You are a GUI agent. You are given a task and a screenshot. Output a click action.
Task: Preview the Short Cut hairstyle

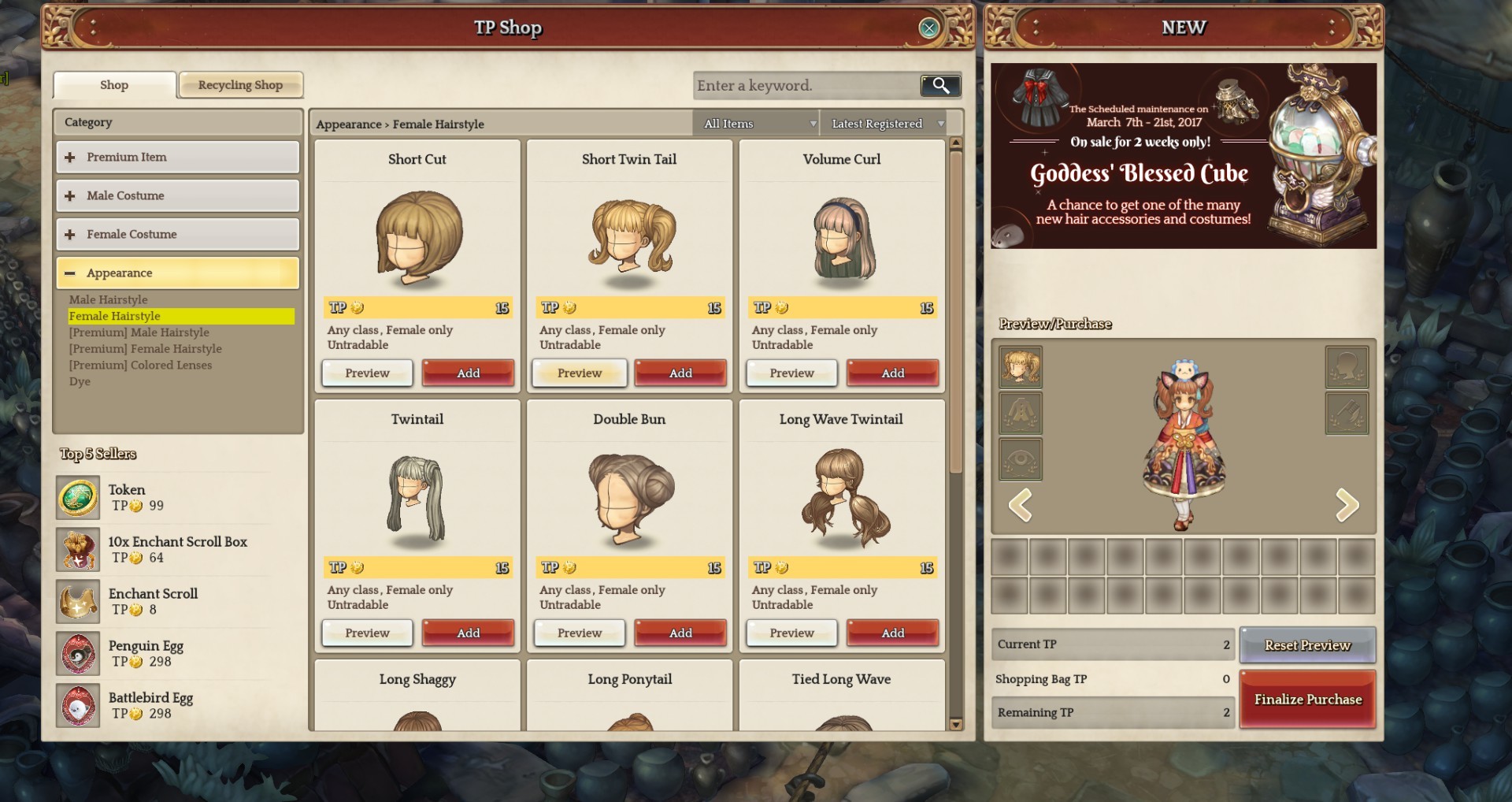coord(367,373)
